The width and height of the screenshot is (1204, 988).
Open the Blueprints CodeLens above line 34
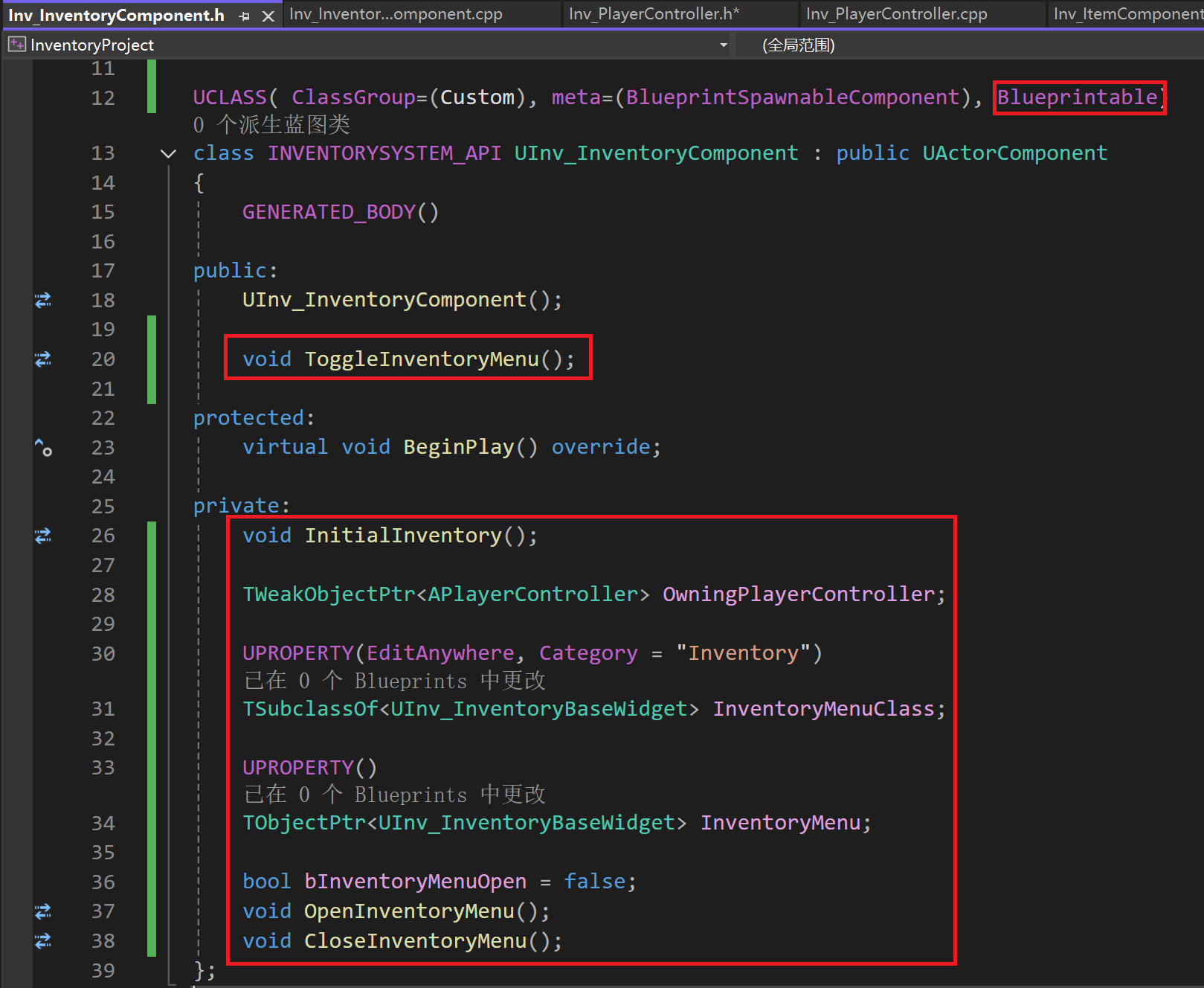(x=394, y=795)
